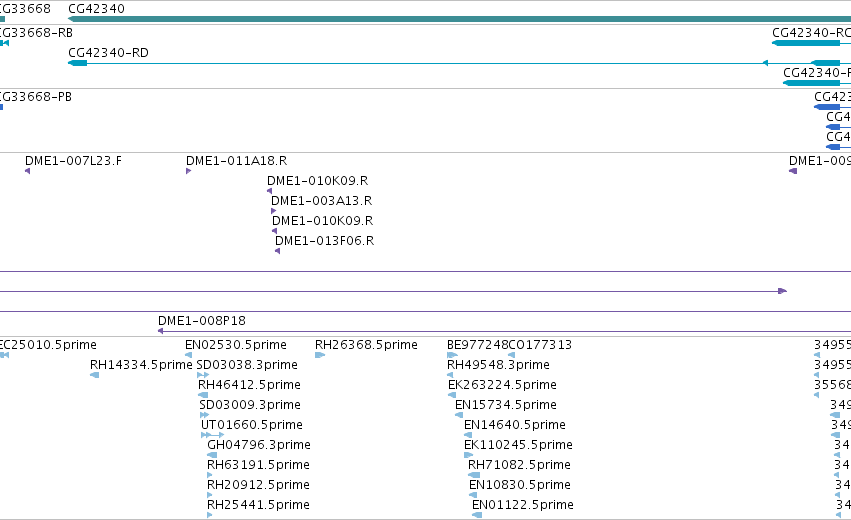851x520 pixels.
Task: Click the RH71082.5prime label
Action: click(519, 465)
